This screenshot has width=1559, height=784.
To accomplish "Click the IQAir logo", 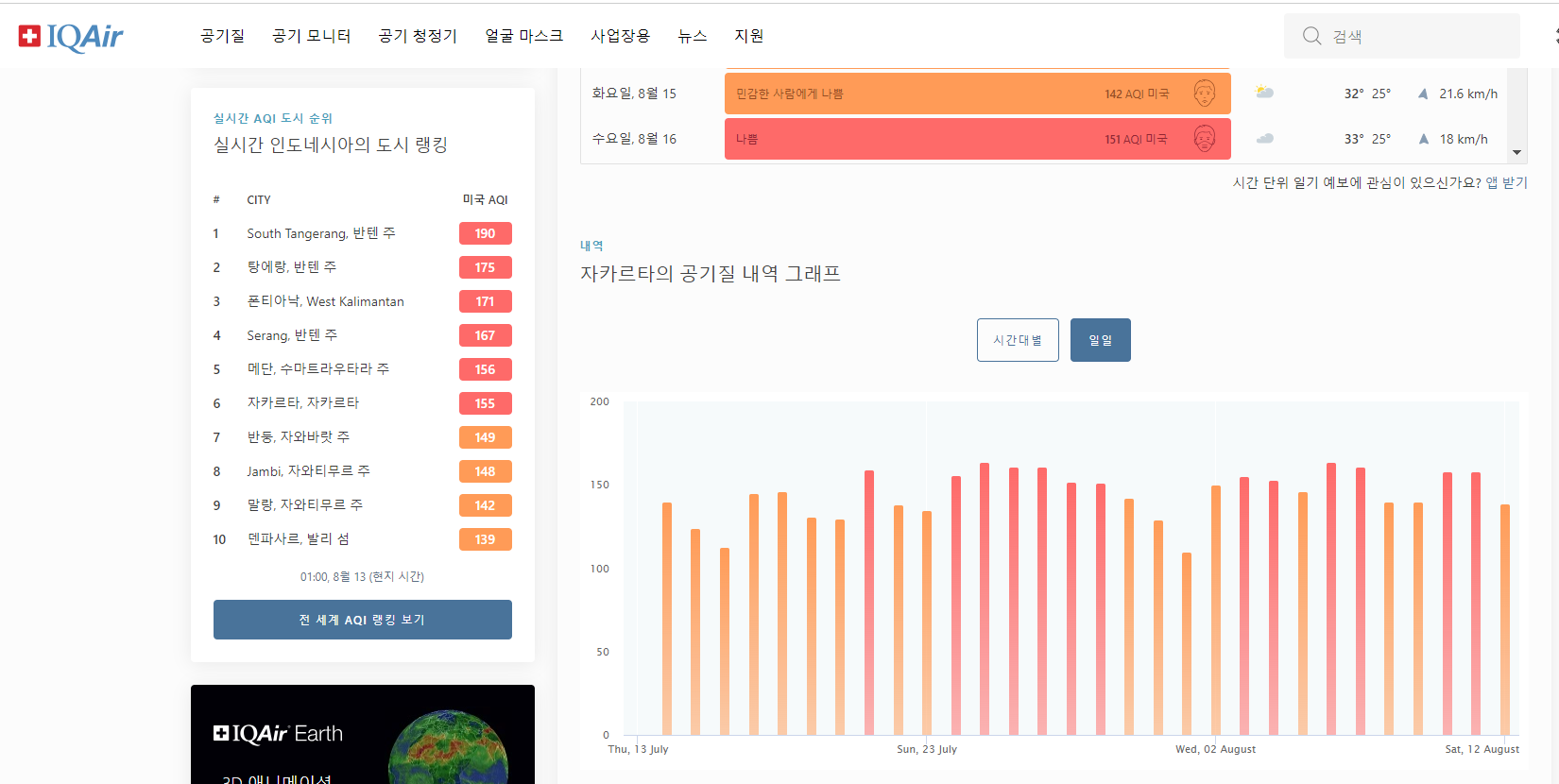I will [71, 37].
